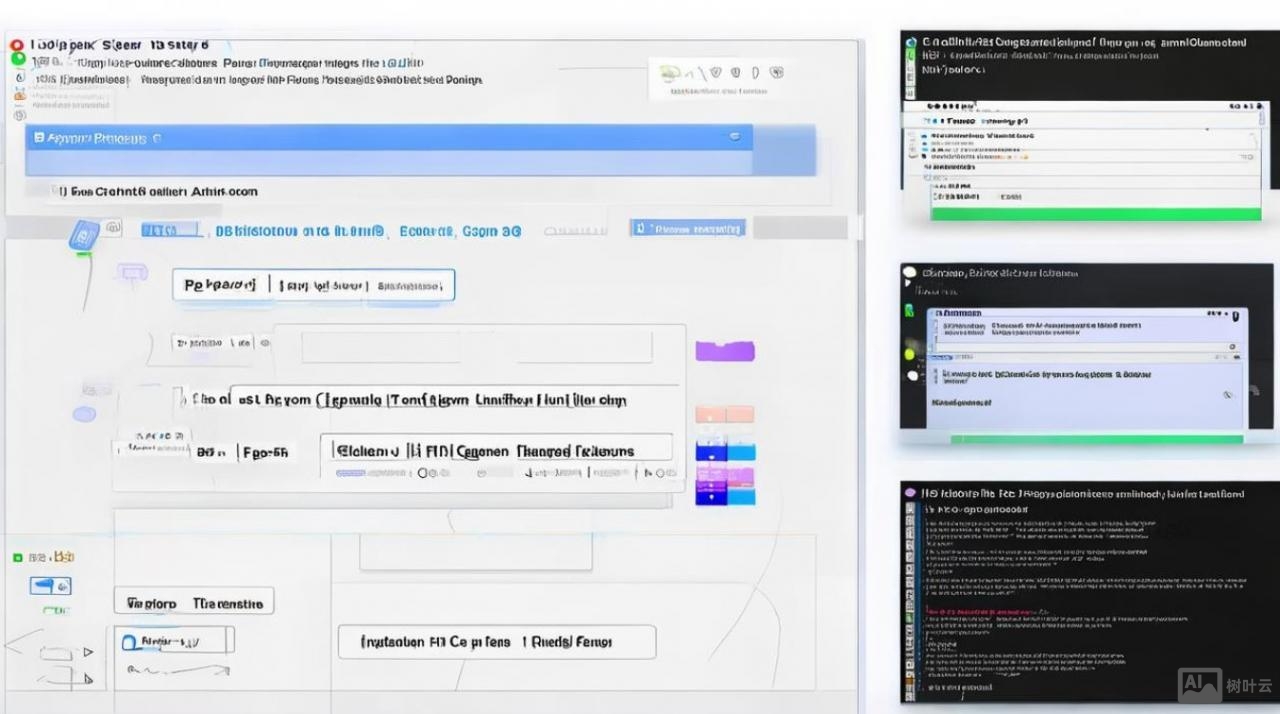Expand the upper small triangle arrow at bottom-left
This screenshot has width=1280, height=714.
click(x=88, y=652)
